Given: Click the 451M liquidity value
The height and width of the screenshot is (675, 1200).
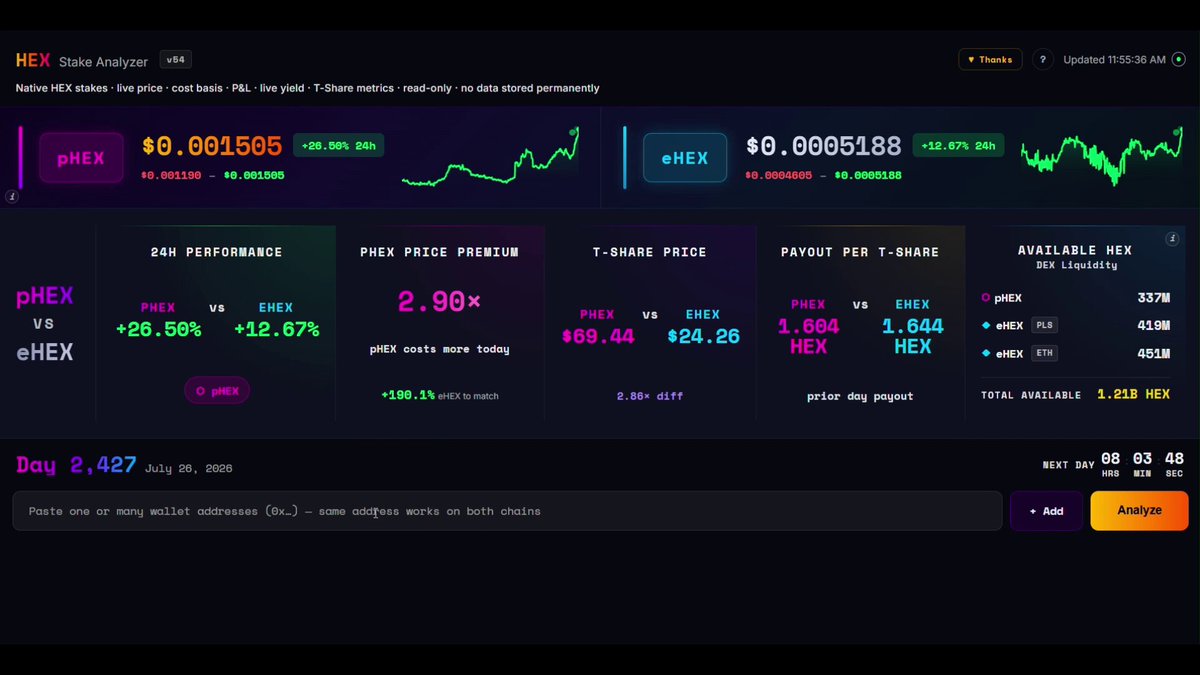Looking at the screenshot, I should (1153, 354).
